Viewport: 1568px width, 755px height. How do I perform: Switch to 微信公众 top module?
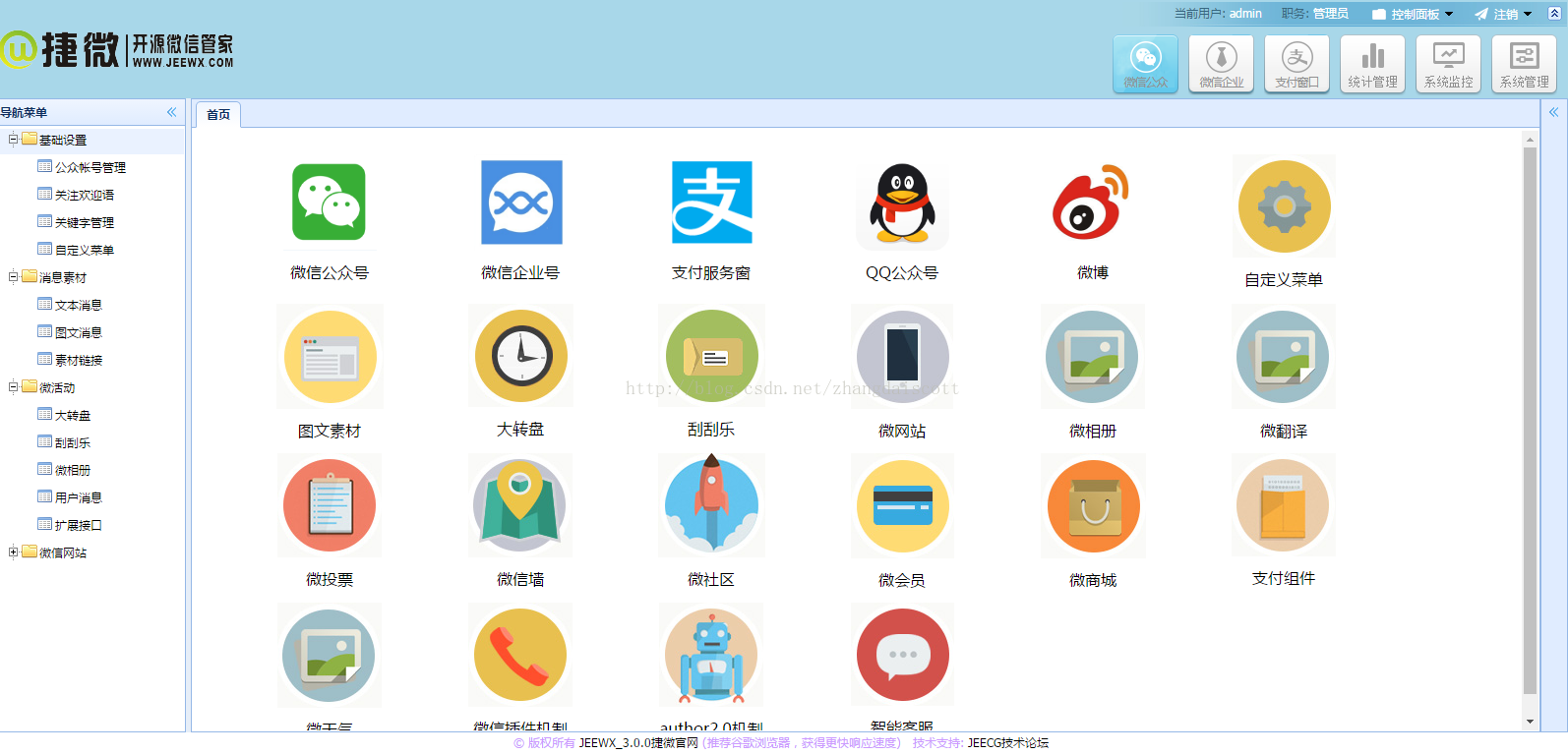click(x=1145, y=64)
